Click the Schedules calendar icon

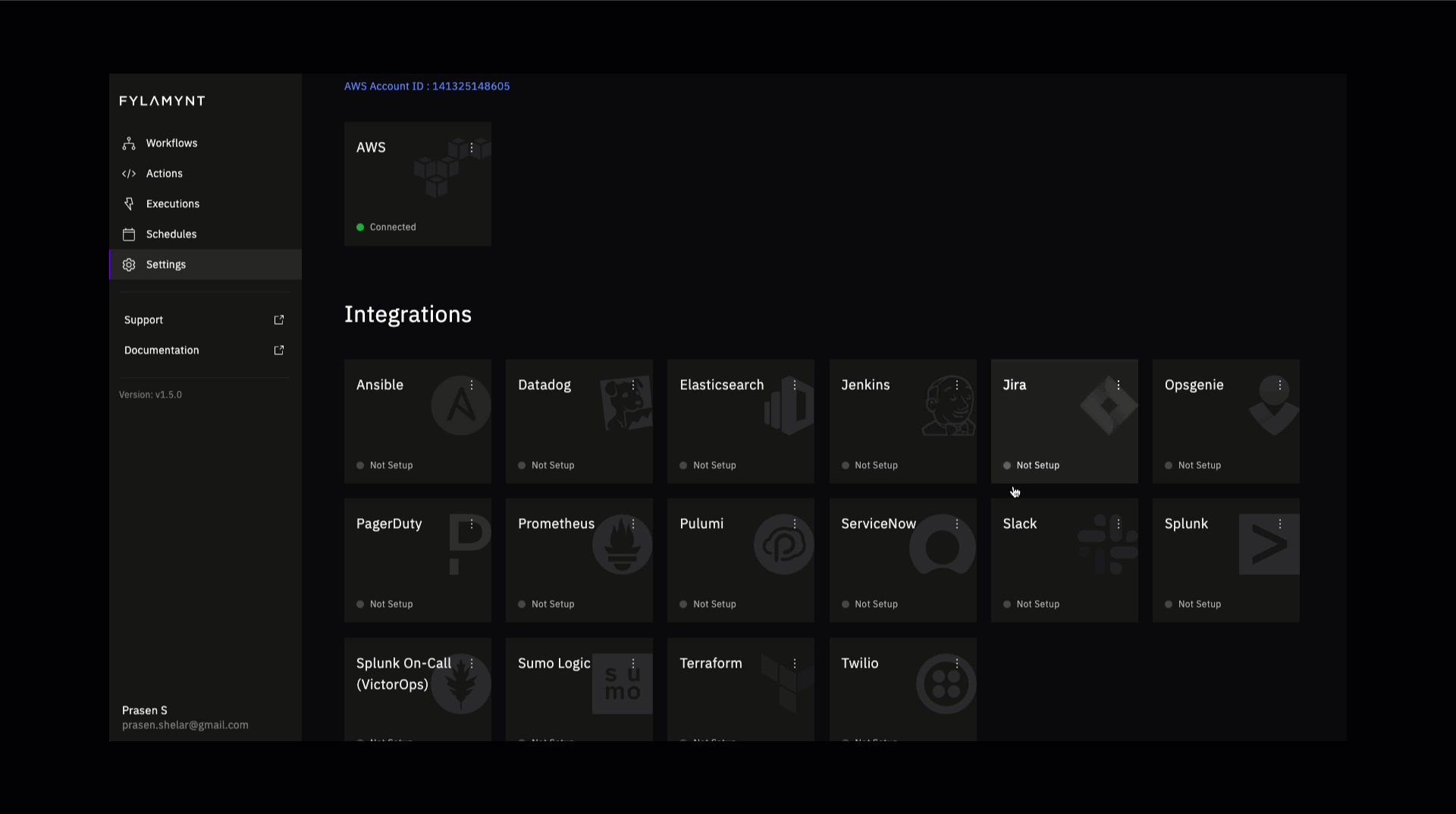129,234
